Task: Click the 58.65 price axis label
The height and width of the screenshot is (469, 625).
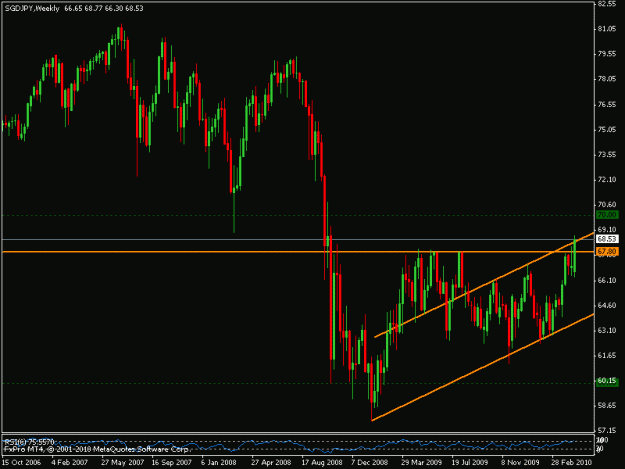Action: (x=607, y=406)
